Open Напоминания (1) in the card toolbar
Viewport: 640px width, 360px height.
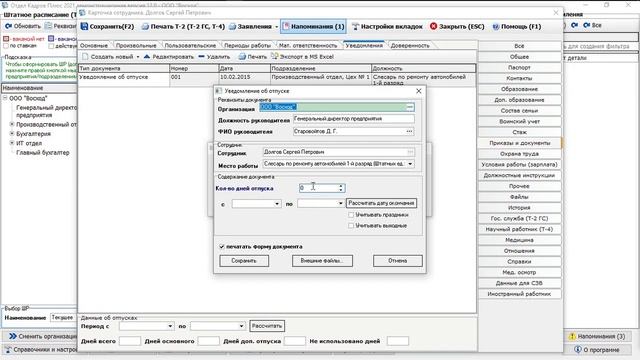coord(313,27)
